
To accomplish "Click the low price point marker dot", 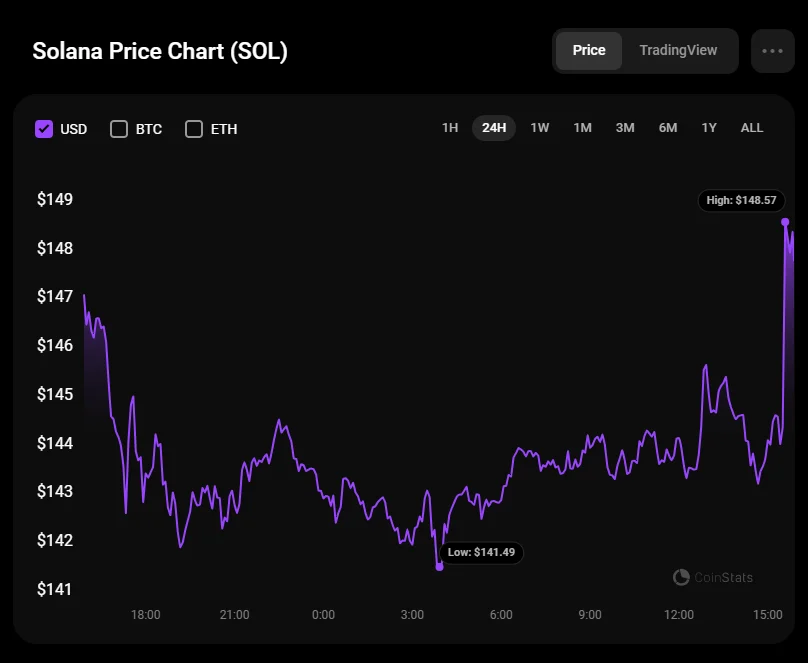I will tap(439, 567).
